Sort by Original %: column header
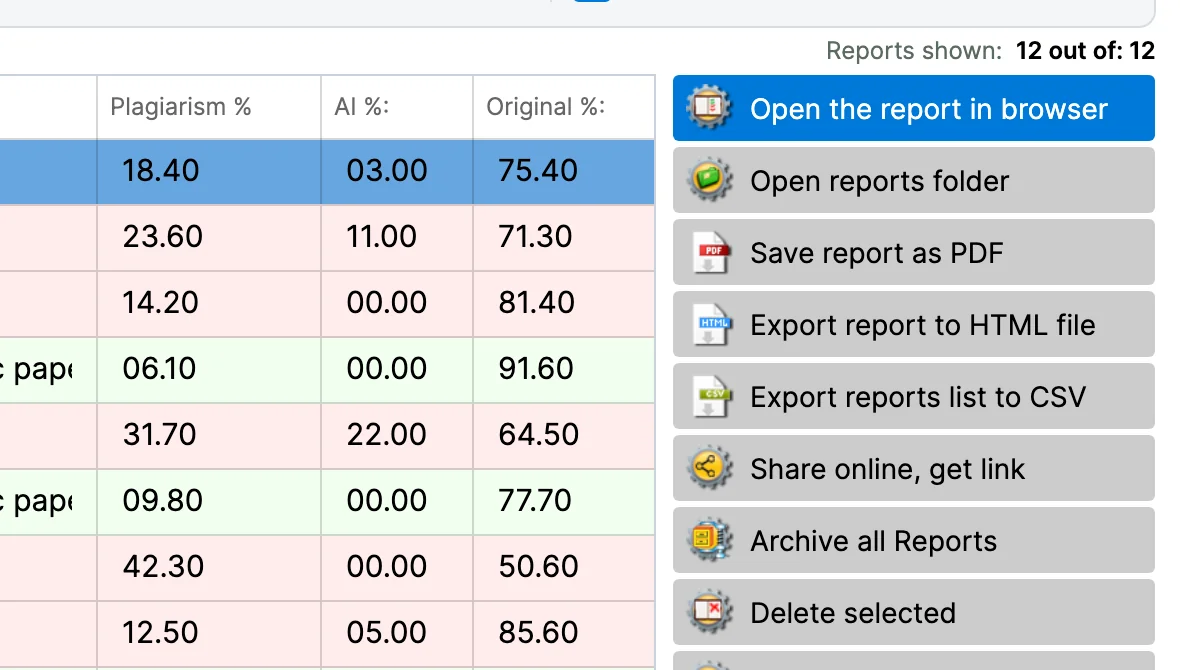1180x670 pixels. coord(564,107)
